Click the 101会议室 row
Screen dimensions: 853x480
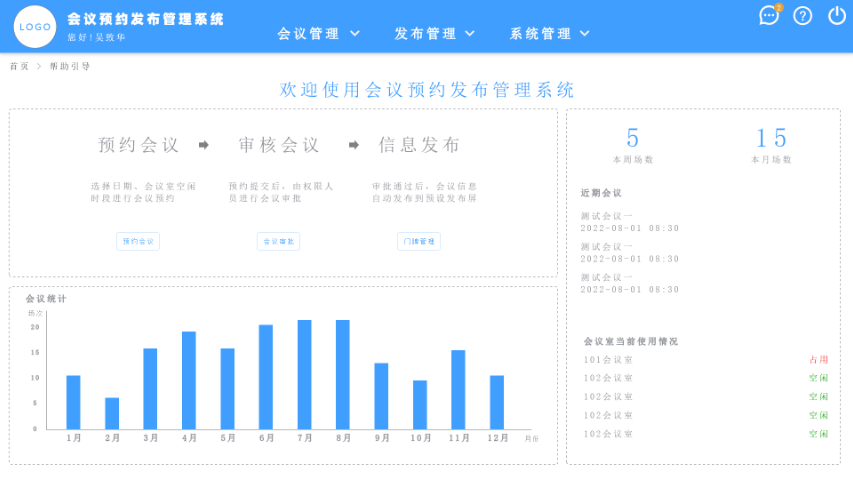pyautogui.click(x=706, y=360)
